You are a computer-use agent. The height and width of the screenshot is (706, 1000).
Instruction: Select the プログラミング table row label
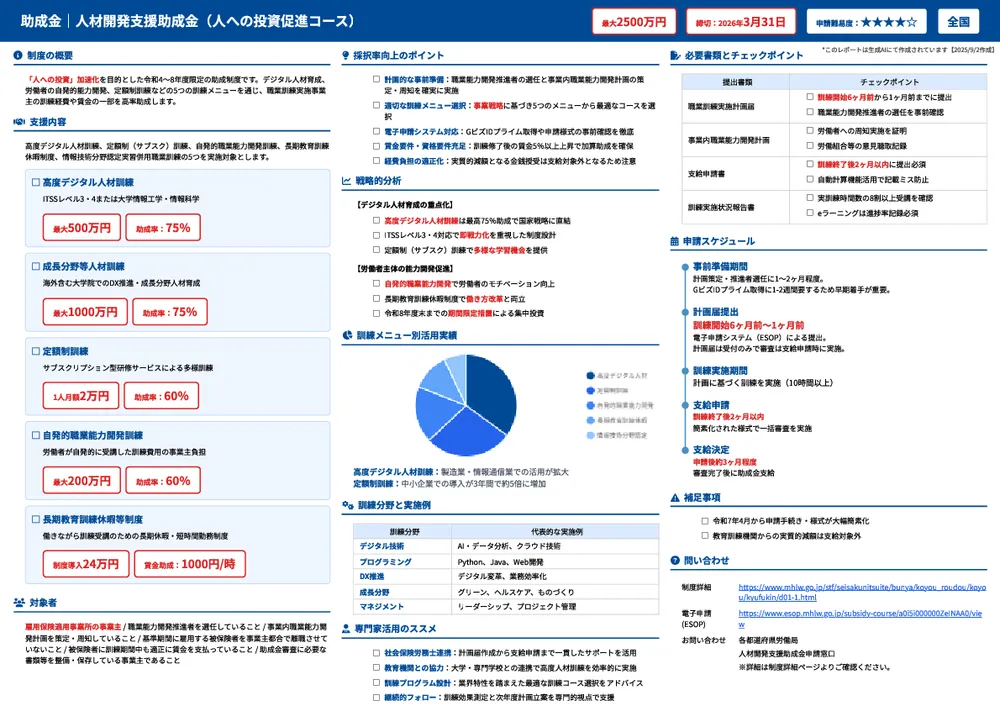(385, 563)
